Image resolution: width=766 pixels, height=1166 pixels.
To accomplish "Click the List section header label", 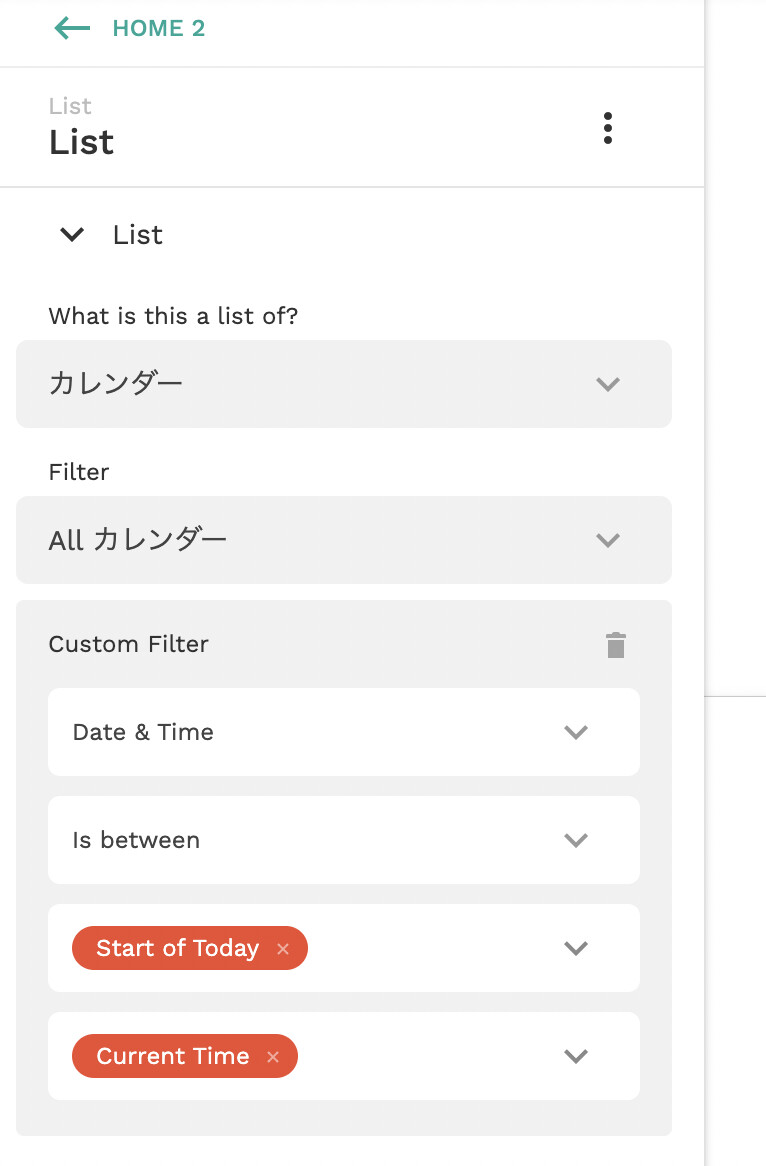I will coord(138,235).
